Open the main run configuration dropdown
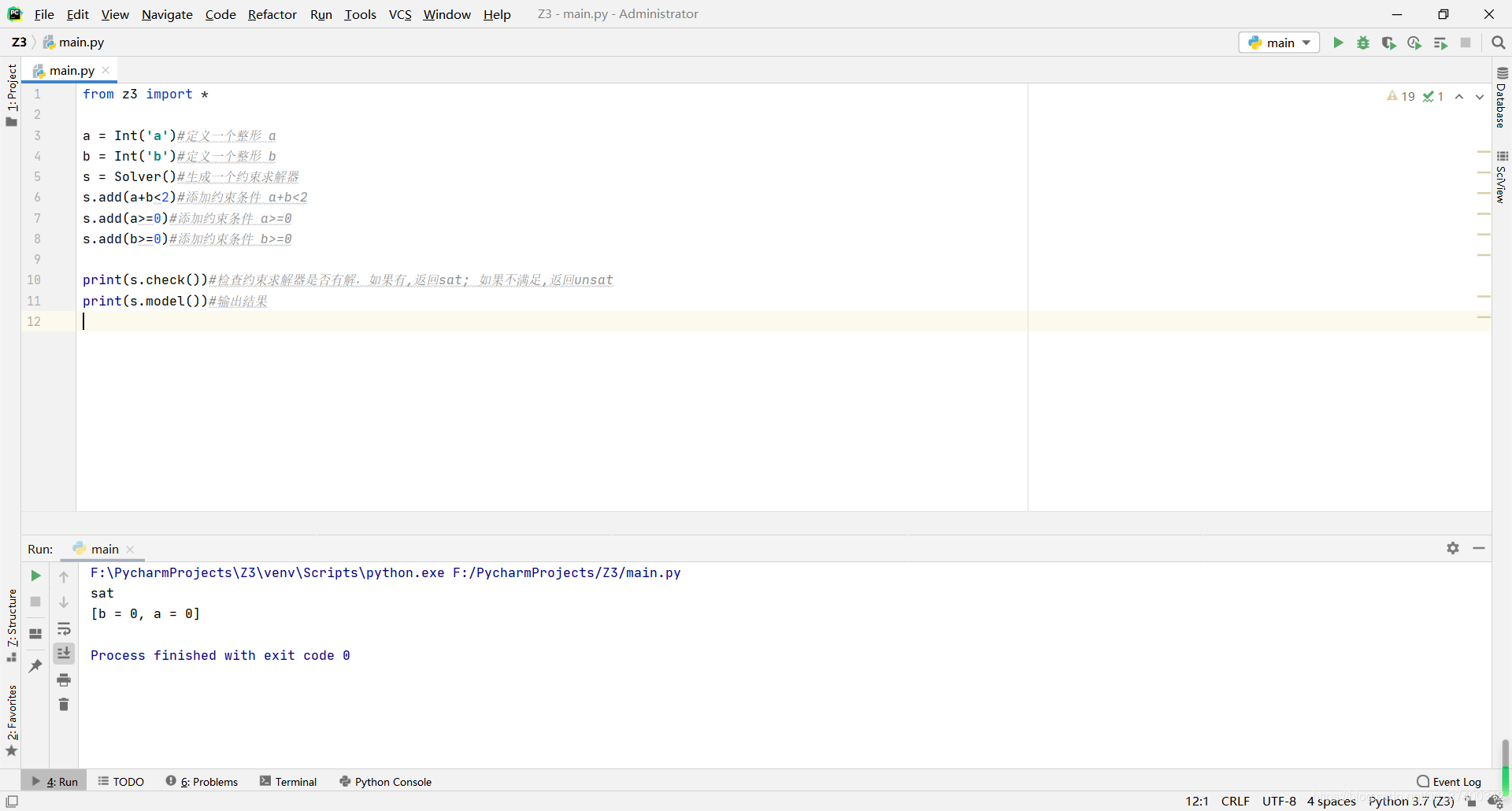 [1279, 43]
